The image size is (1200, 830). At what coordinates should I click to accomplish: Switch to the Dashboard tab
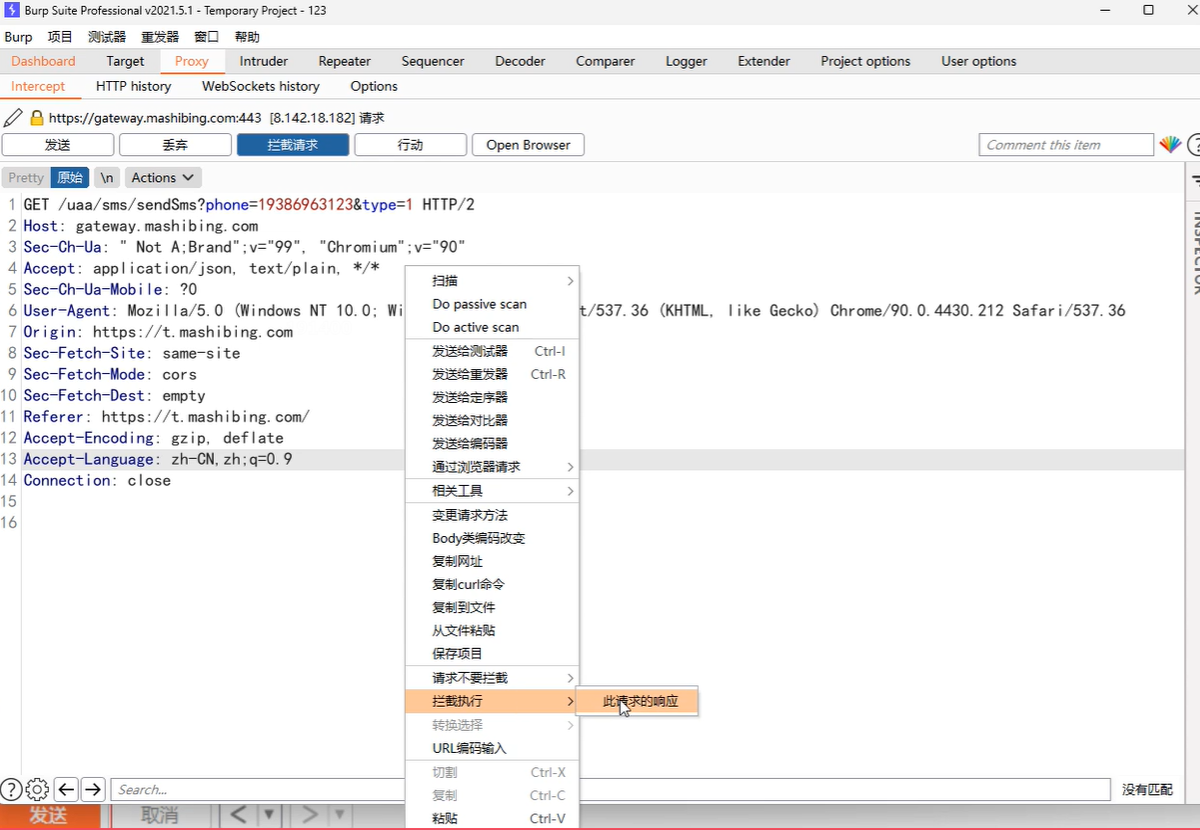43,61
